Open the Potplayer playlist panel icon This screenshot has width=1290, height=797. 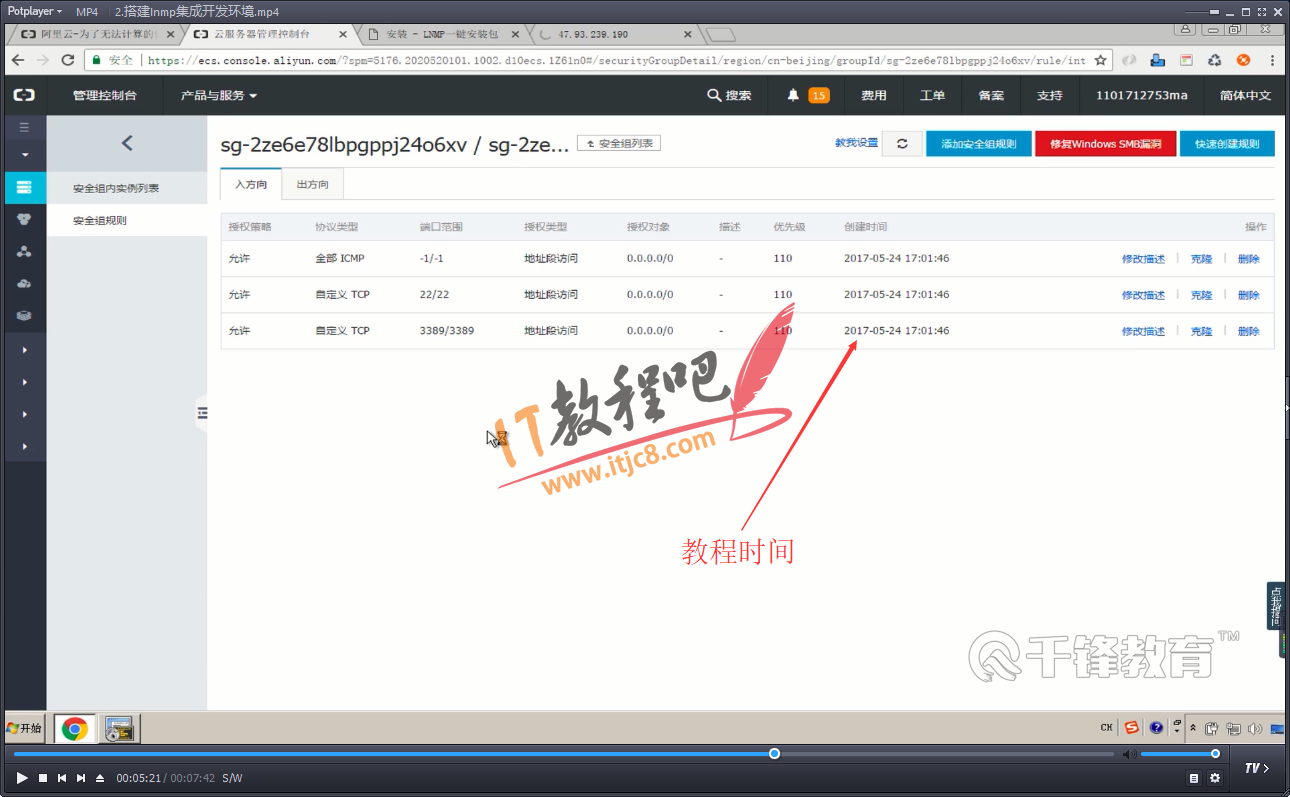1194,778
